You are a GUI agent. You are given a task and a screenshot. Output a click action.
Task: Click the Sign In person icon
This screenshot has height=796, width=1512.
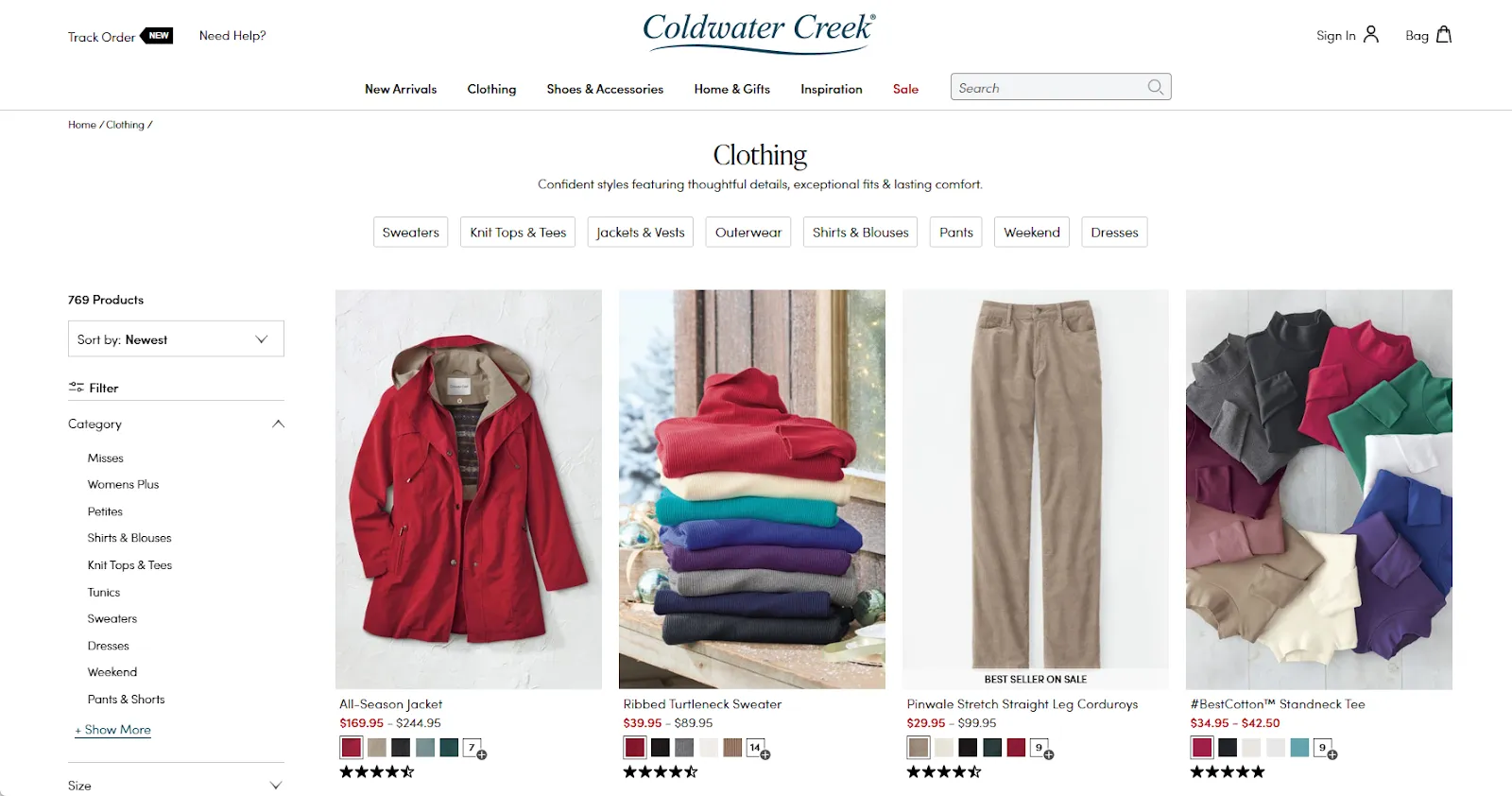[1371, 35]
